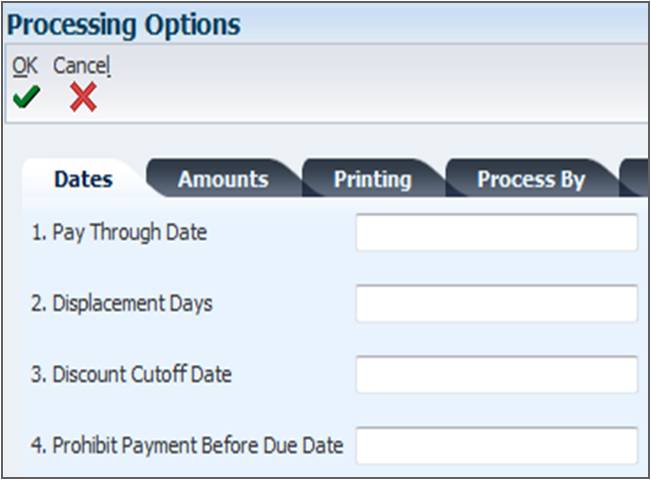Switch to the Amounts tab
The width and height of the screenshot is (651, 480).
[223, 179]
